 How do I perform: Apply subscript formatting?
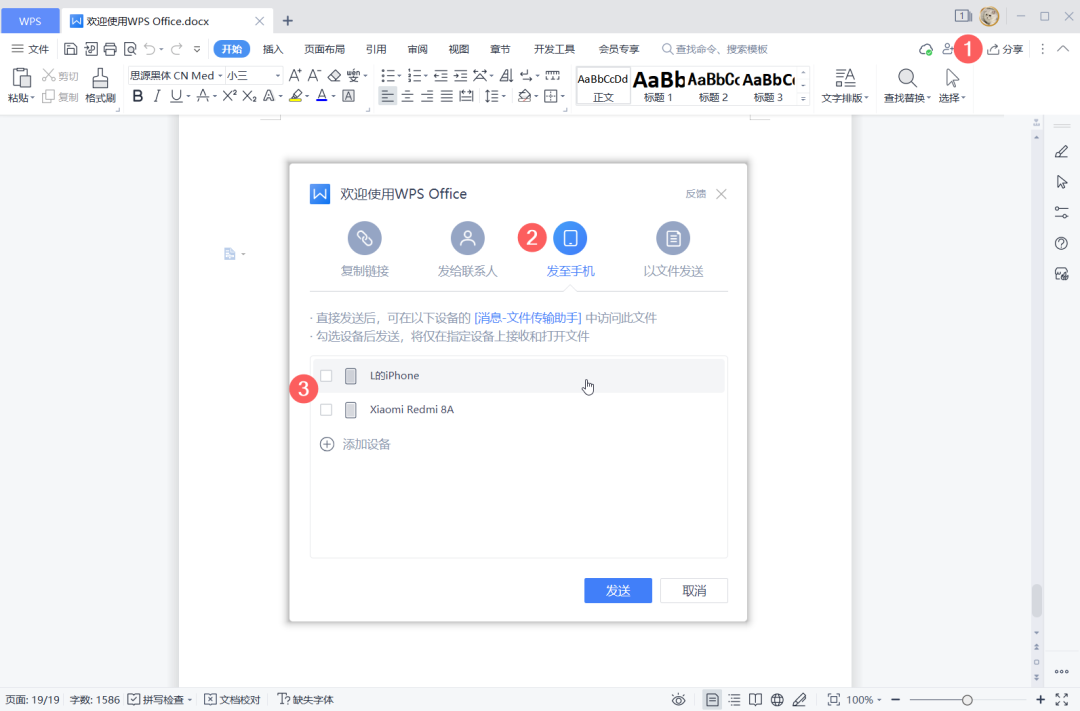click(249, 96)
